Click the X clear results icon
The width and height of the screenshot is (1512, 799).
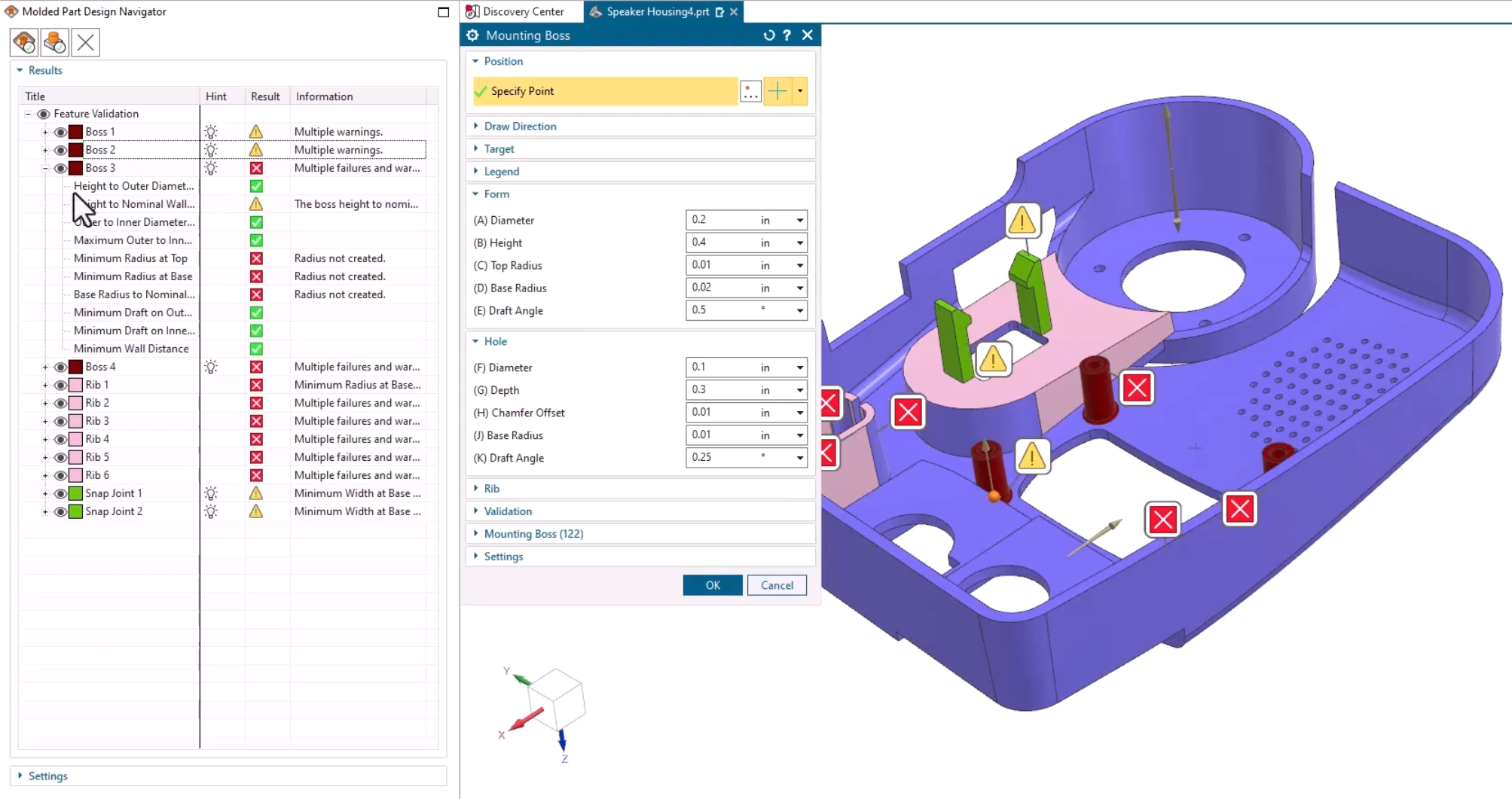(x=84, y=42)
